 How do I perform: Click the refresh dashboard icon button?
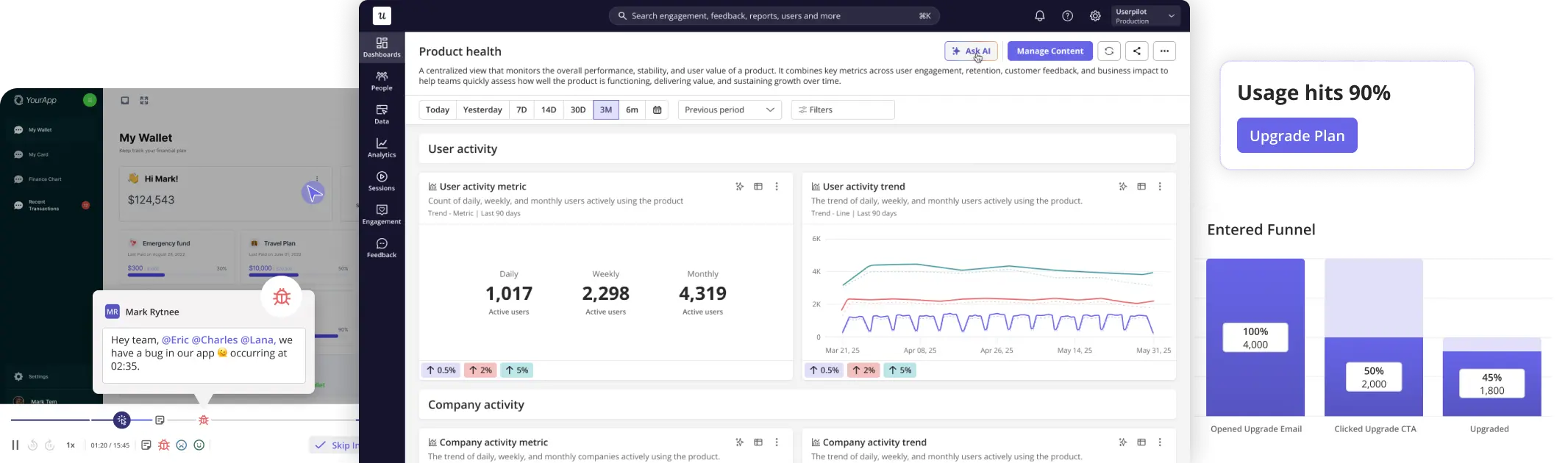[x=1109, y=51]
